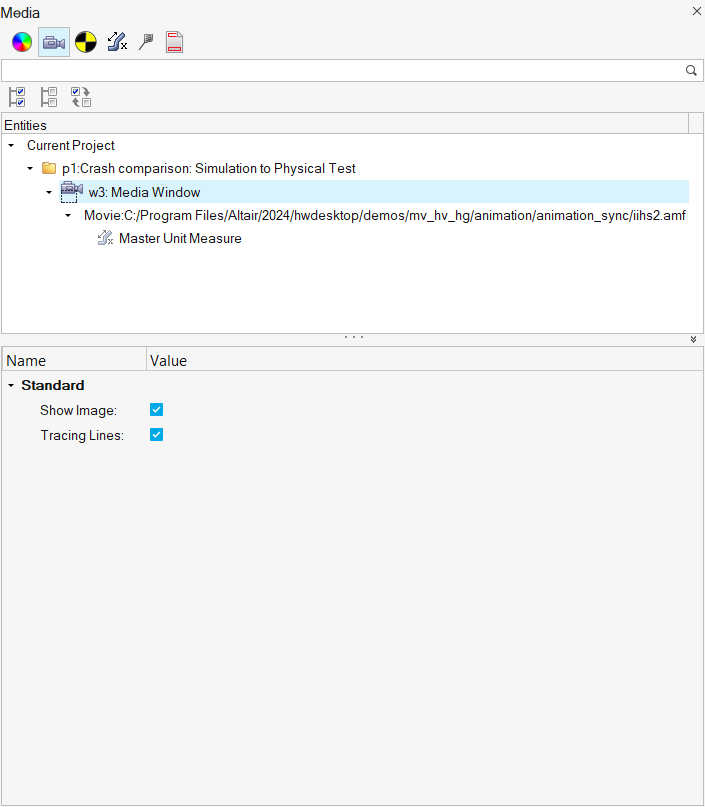The width and height of the screenshot is (705, 807).
Task: Click the check all entities icon
Action: tap(17, 97)
